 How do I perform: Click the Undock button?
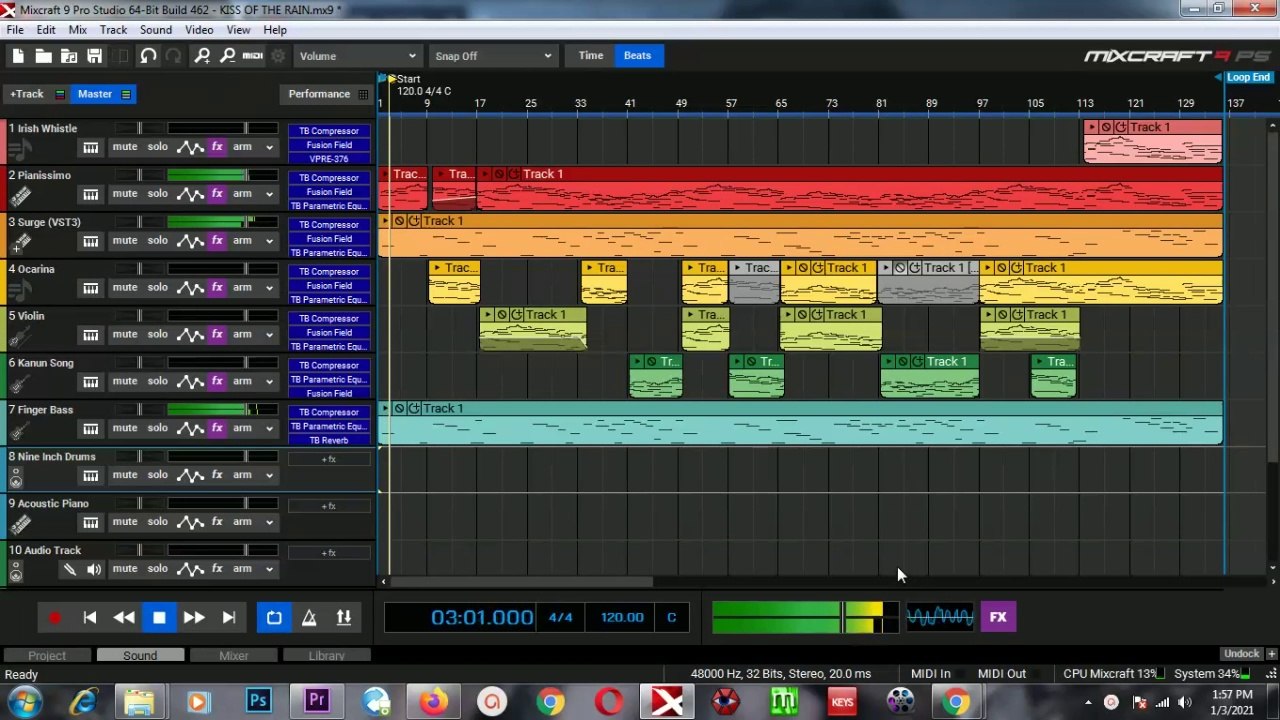[x=1241, y=654]
